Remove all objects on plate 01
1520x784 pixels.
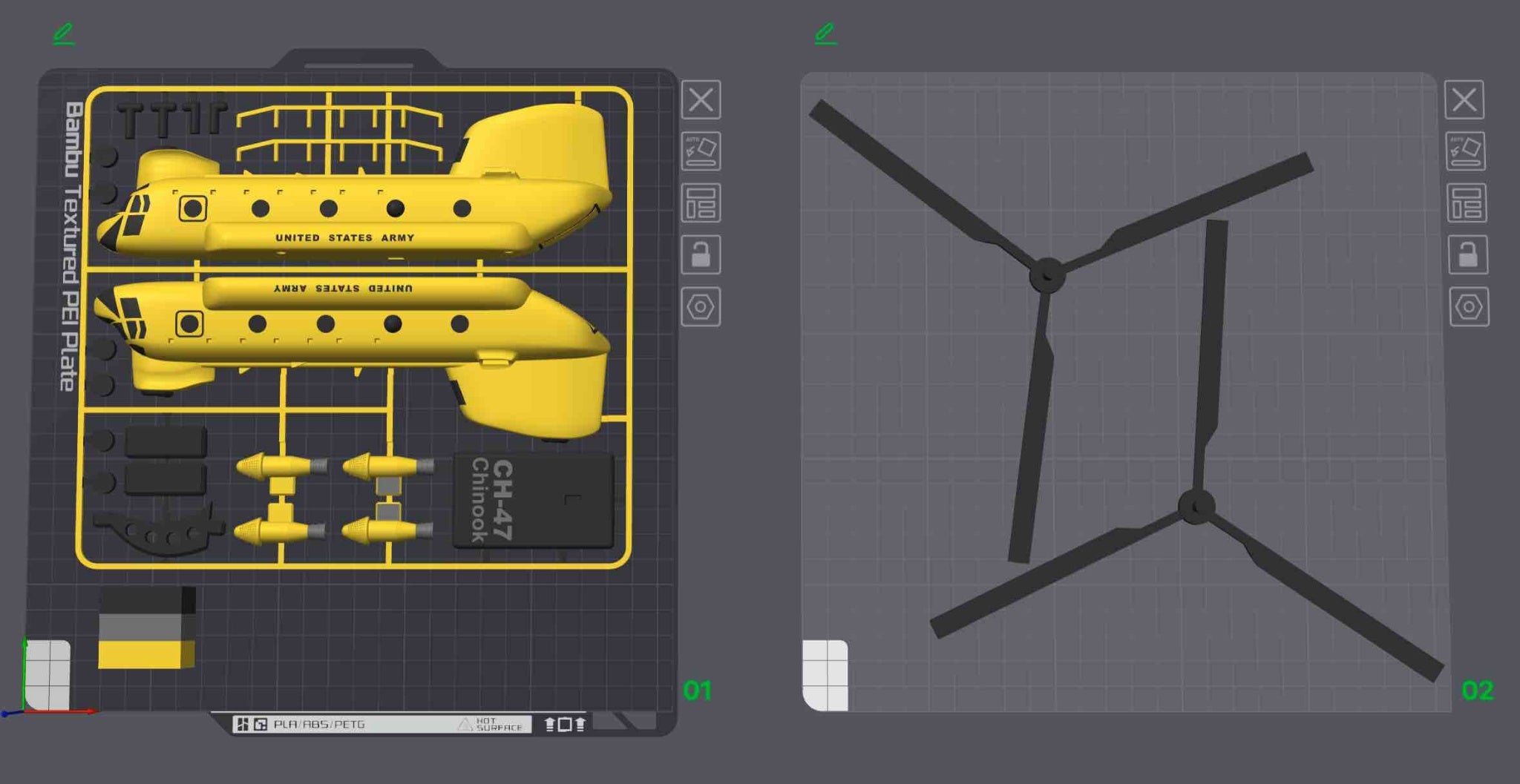pyautogui.click(x=701, y=99)
